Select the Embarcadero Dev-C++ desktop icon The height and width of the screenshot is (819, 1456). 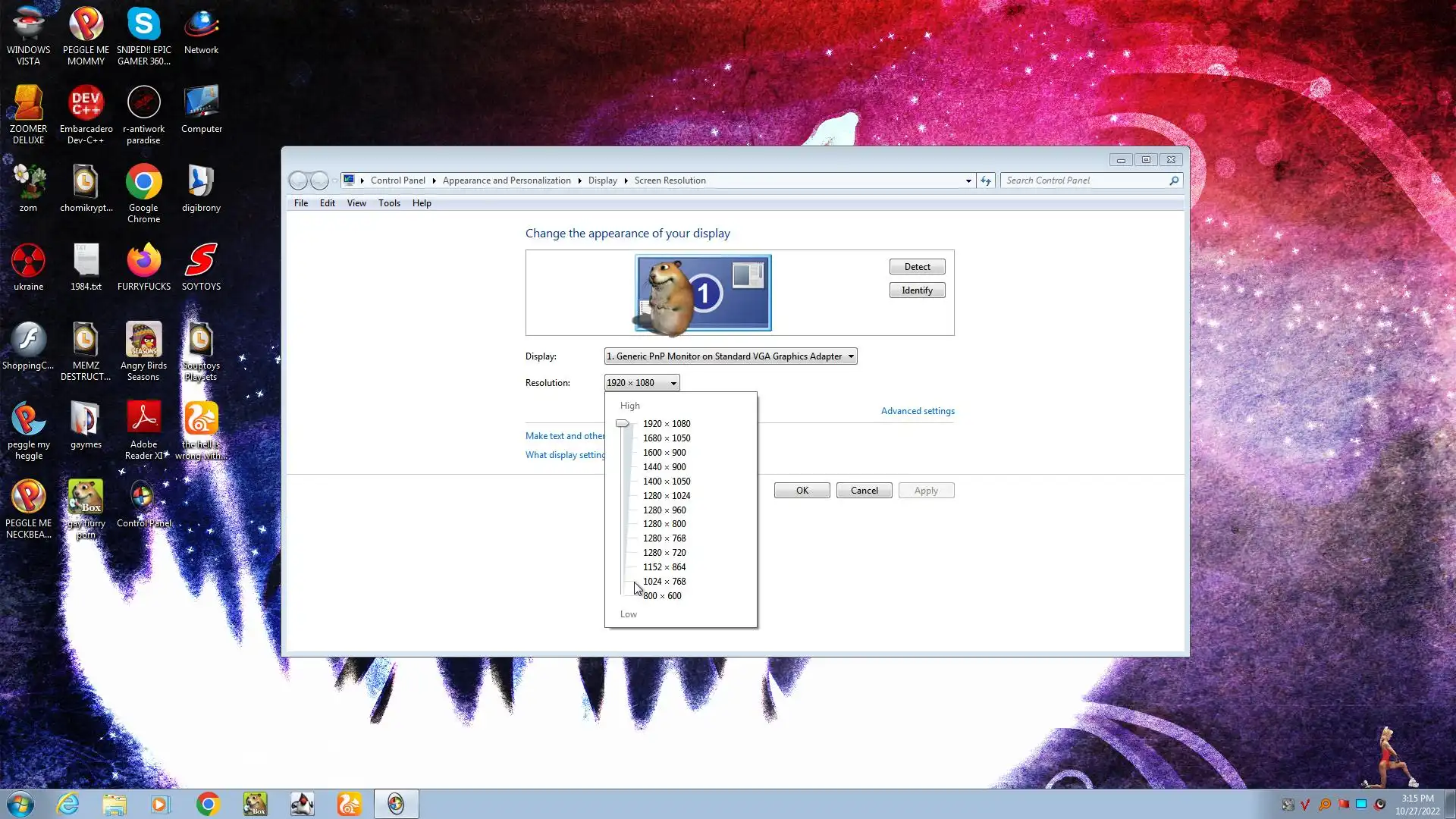click(86, 105)
